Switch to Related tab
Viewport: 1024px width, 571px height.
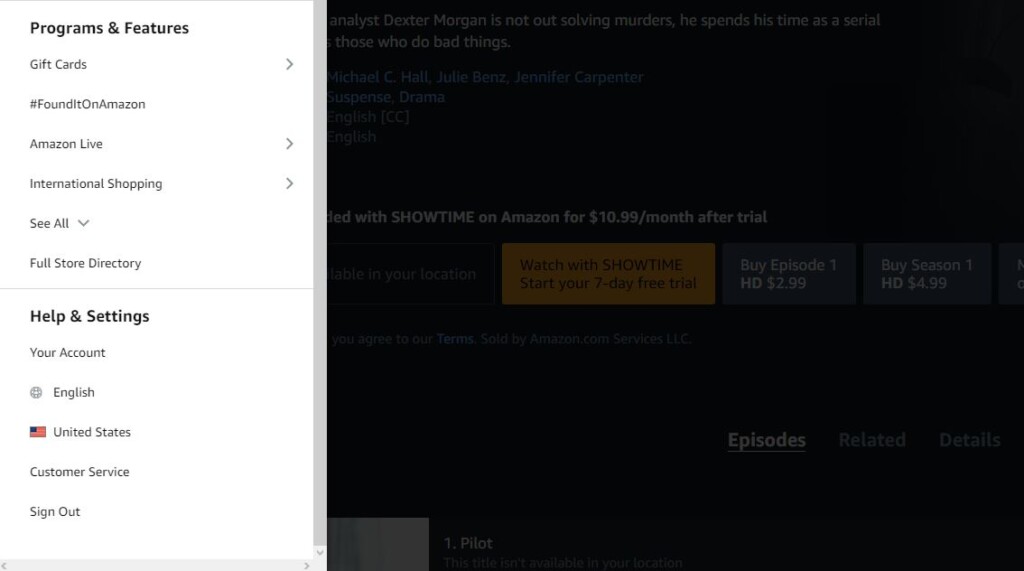tap(872, 440)
